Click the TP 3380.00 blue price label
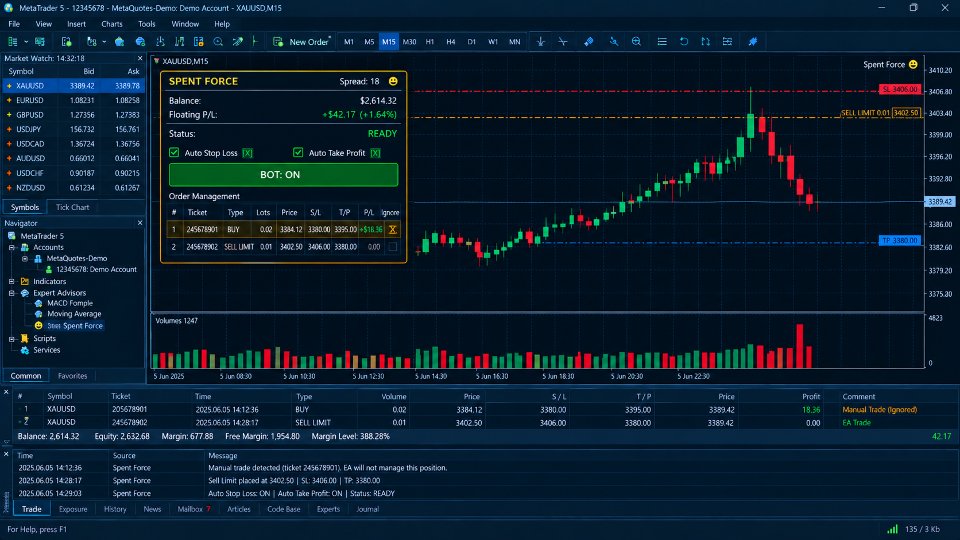Screen dimensions: 960x540 pos(899,241)
